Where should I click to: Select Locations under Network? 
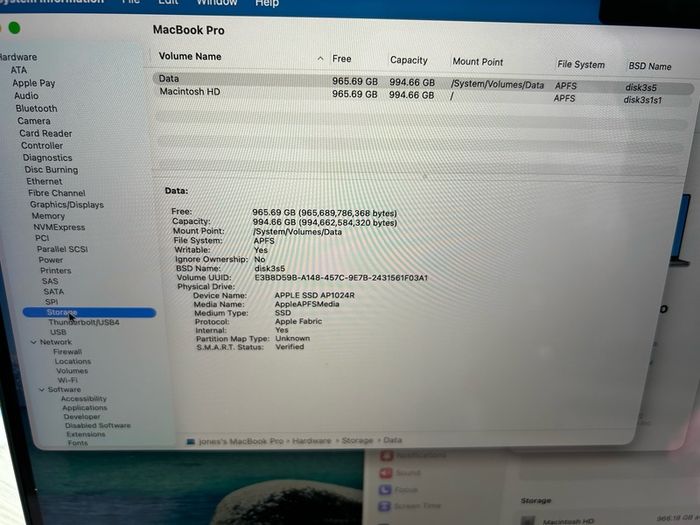(73, 361)
